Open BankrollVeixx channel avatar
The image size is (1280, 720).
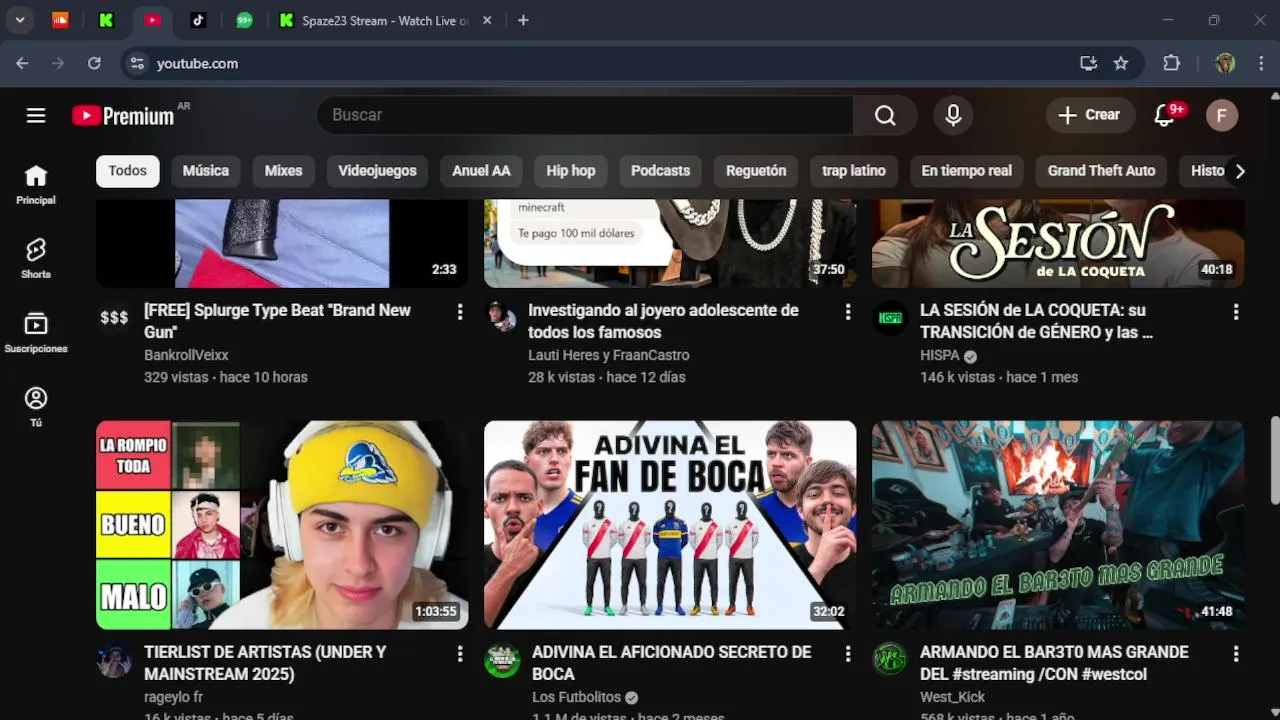click(x=114, y=318)
